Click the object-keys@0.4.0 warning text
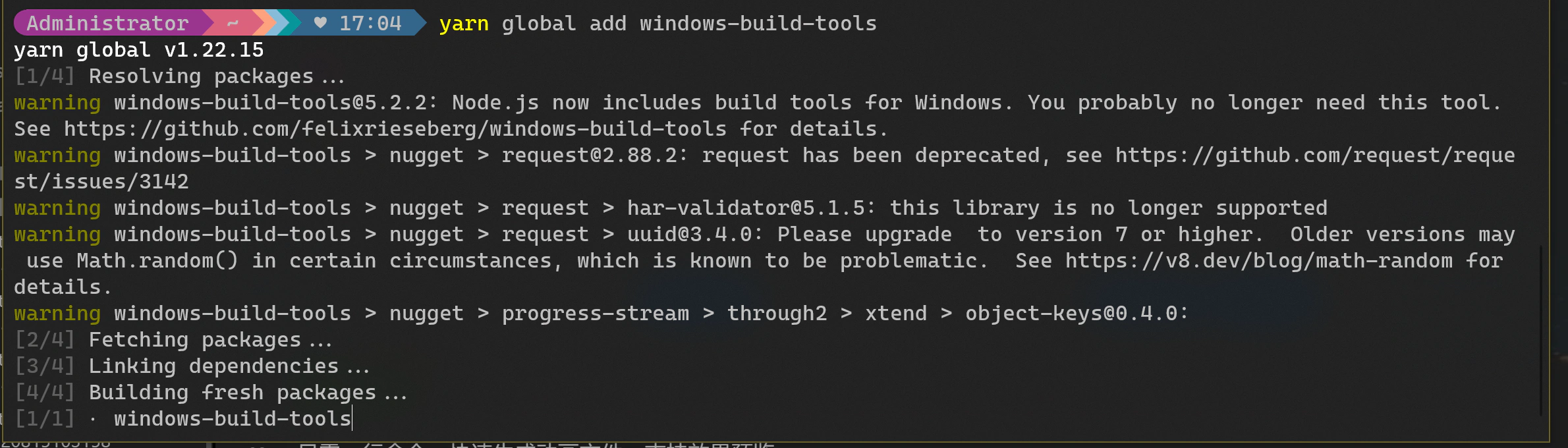The image size is (1568, 448). pyautogui.click(x=1077, y=314)
